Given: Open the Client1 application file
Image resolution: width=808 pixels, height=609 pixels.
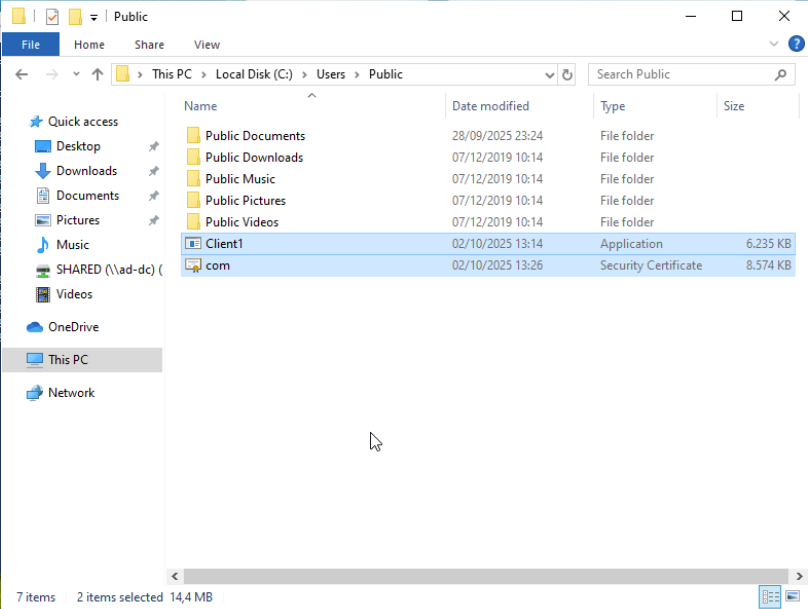Looking at the screenshot, I should point(224,244).
